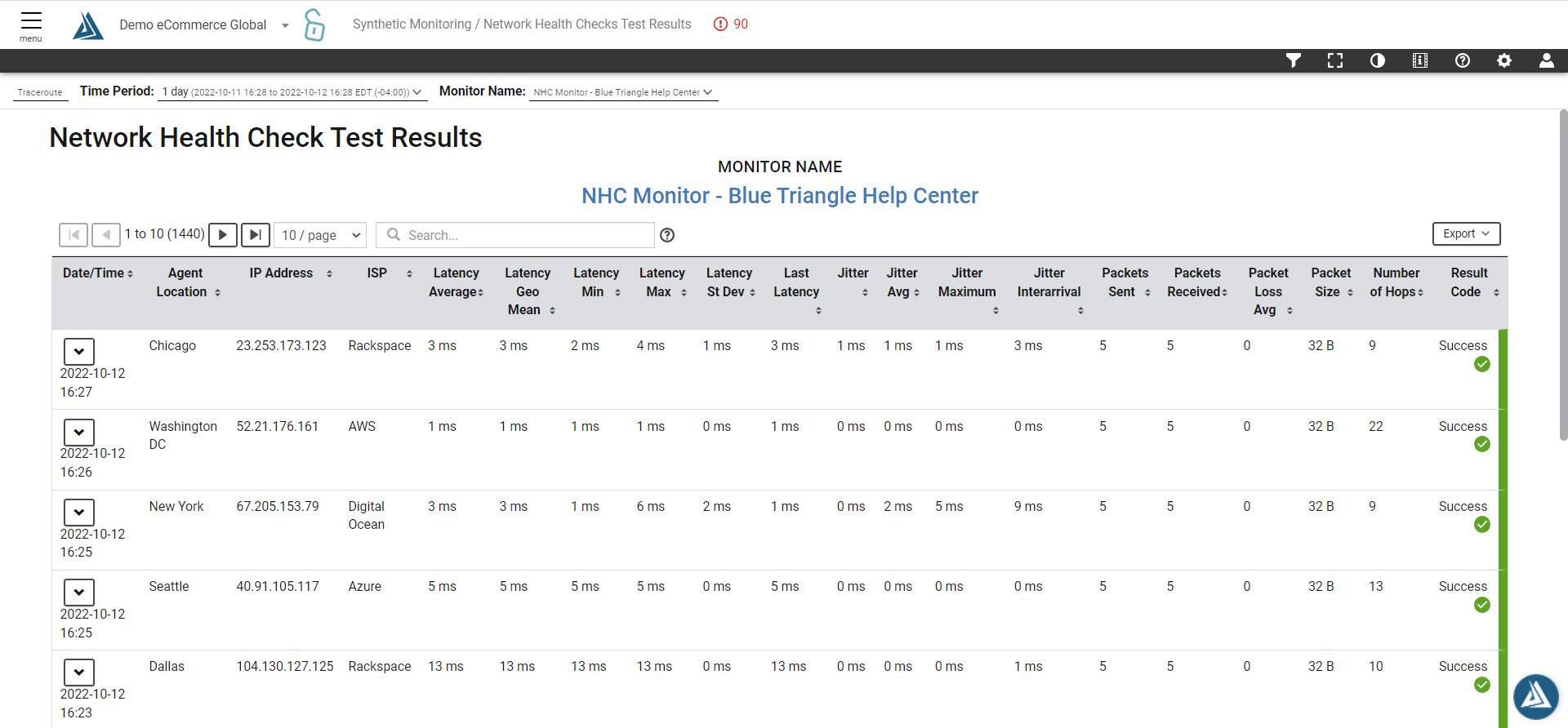Go to next results page
This screenshot has height=728, width=1568.
click(223, 235)
